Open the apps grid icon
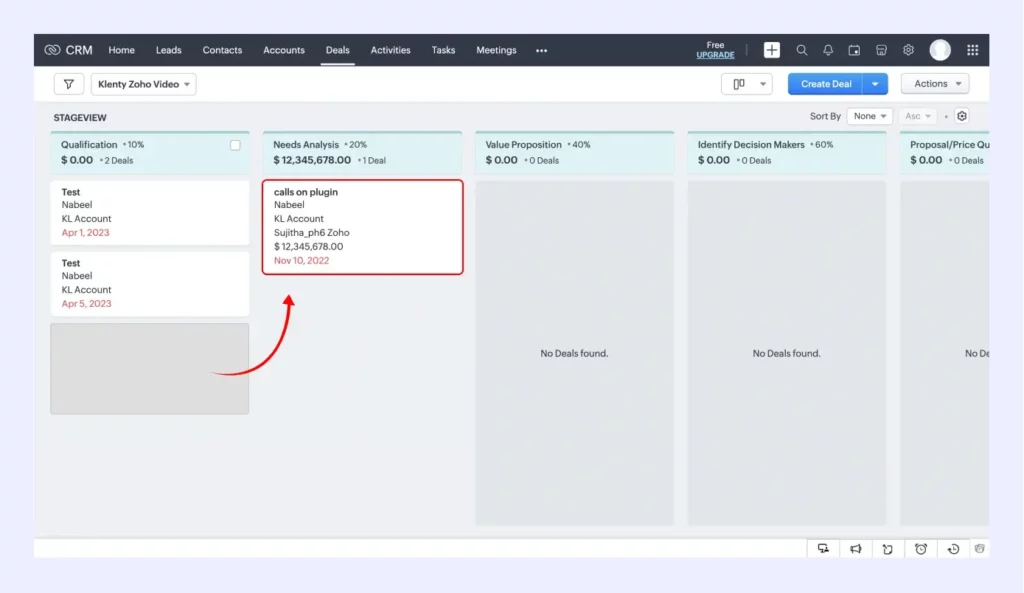1024x593 pixels. pyautogui.click(x=972, y=50)
